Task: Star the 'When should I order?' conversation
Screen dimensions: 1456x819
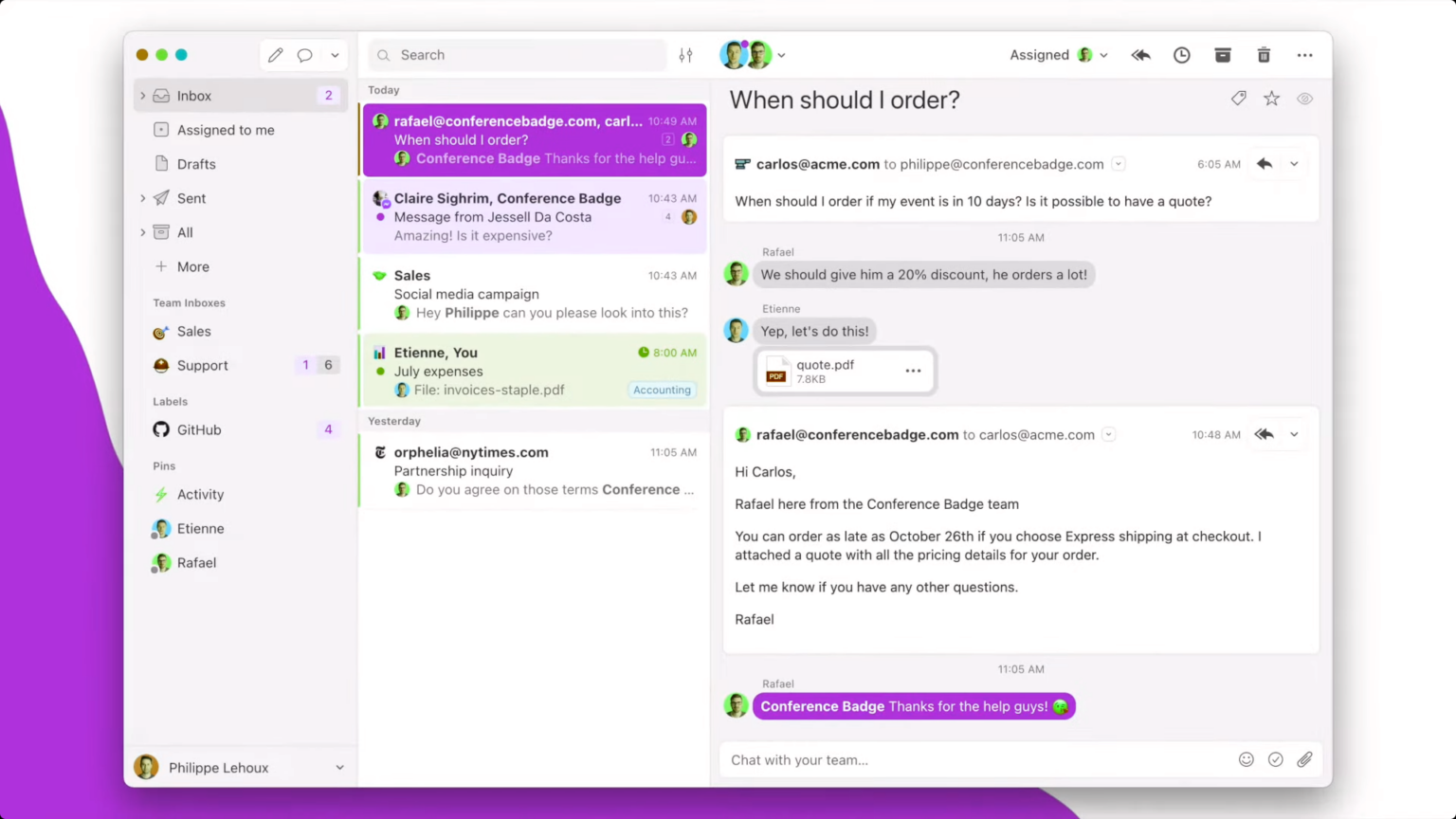Action: (1271, 98)
